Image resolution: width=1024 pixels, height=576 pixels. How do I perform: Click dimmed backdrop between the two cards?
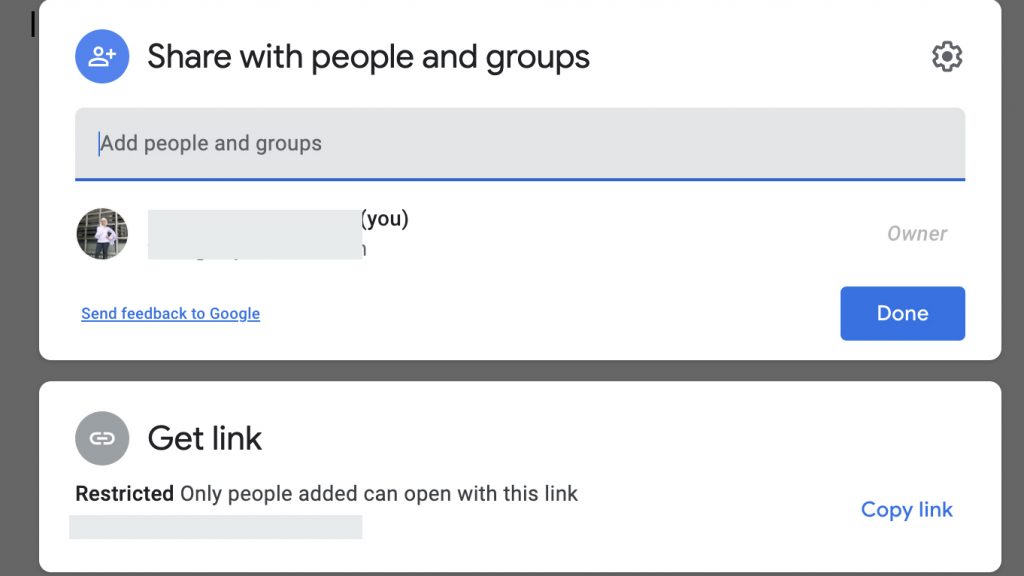point(520,370)
